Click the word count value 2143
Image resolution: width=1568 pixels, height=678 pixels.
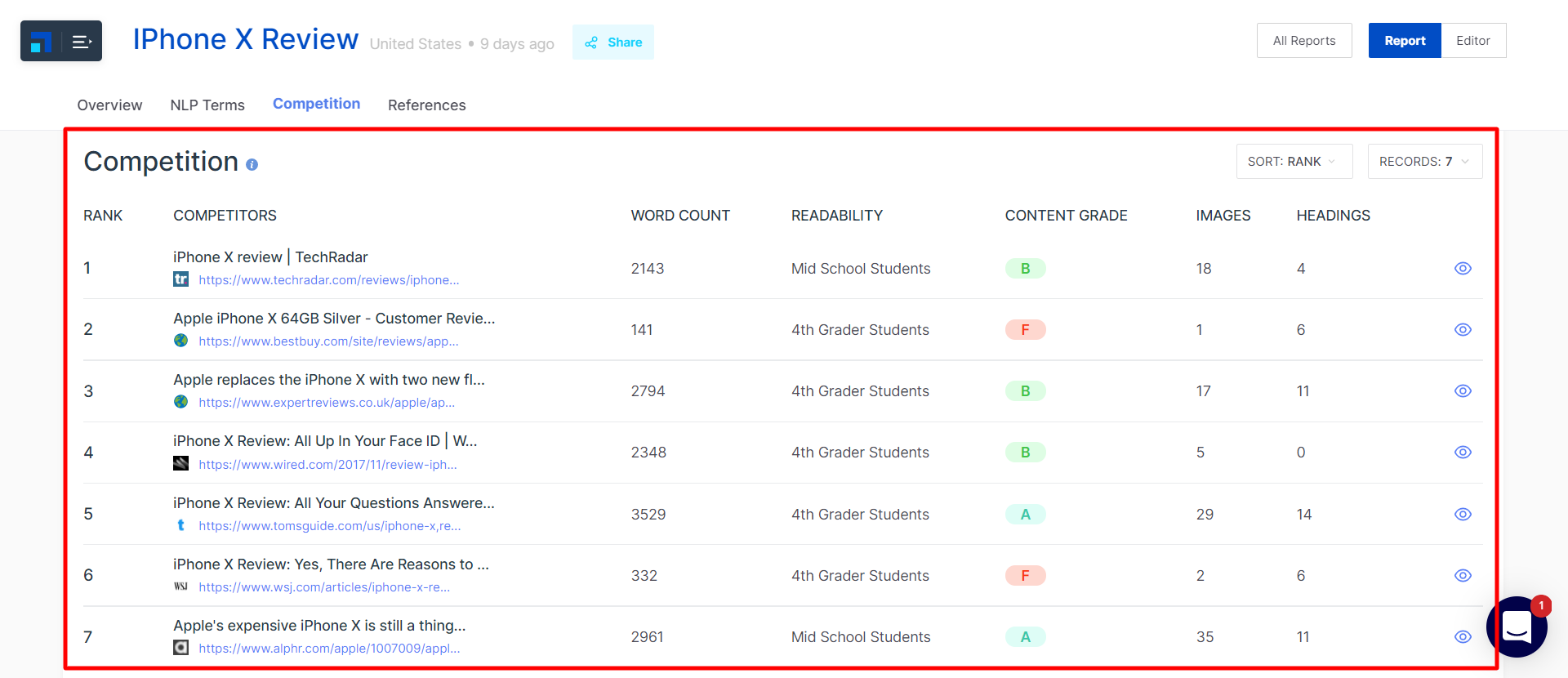coord(648,269)
